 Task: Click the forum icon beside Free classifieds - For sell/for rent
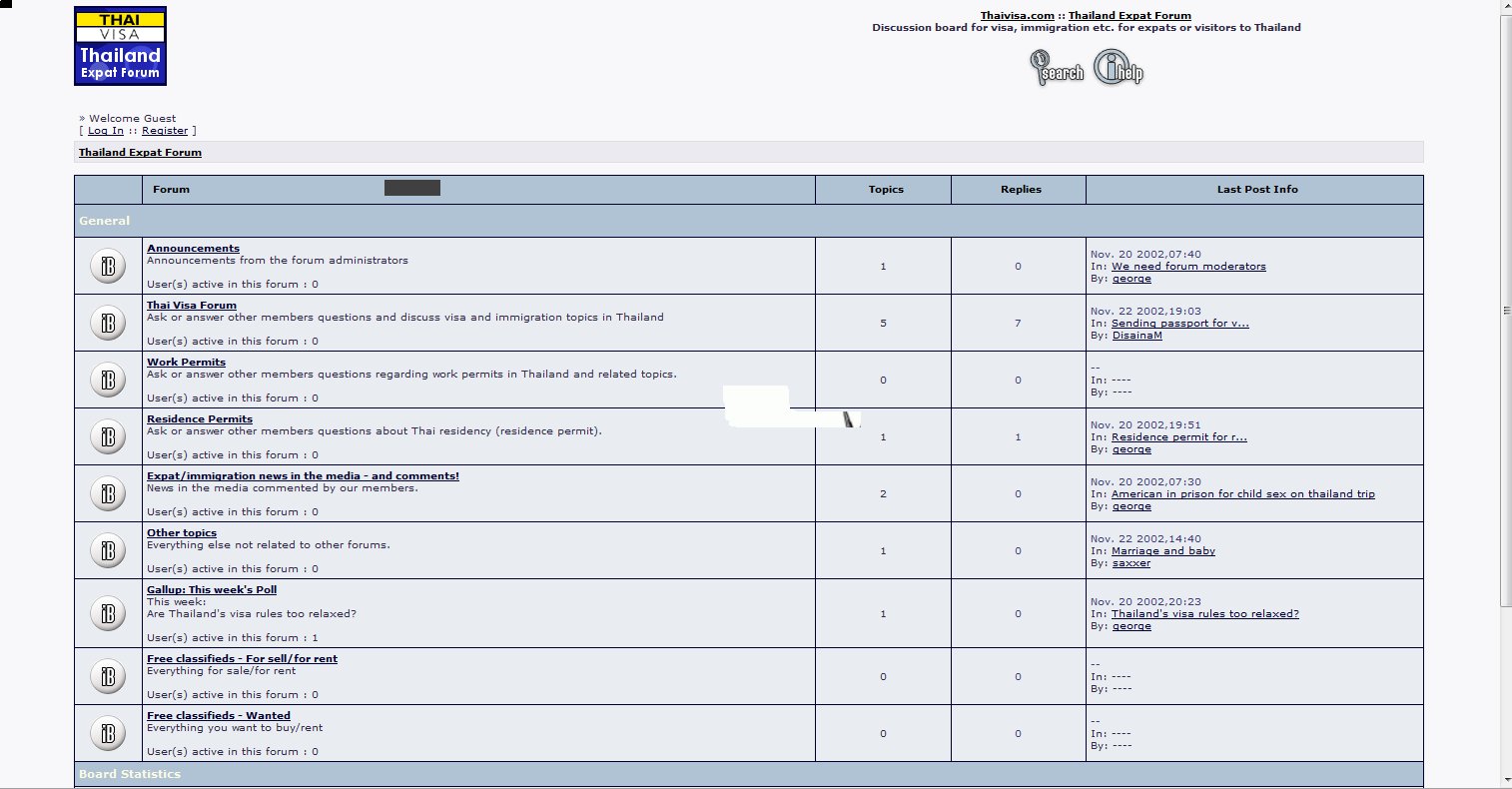108,676
